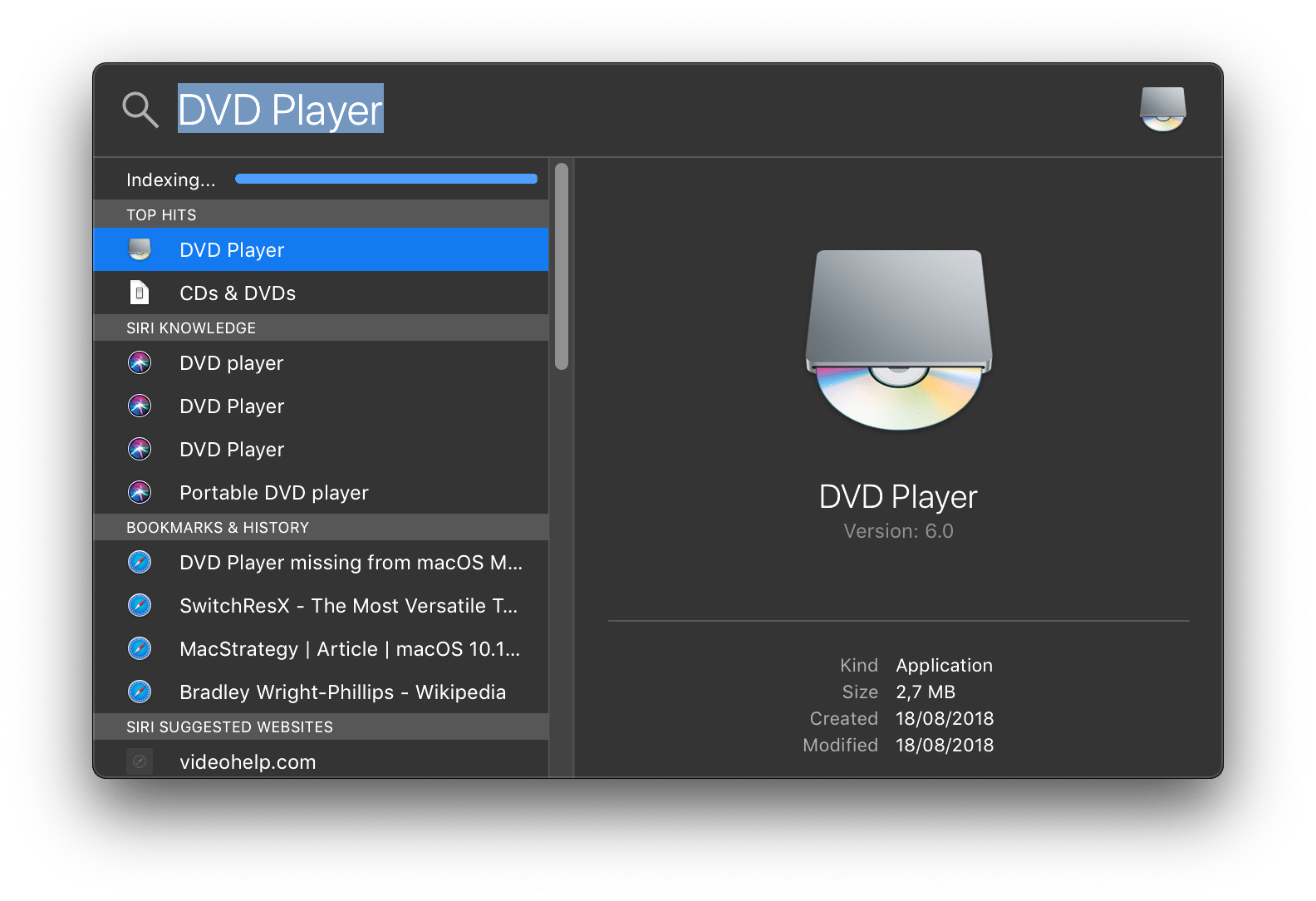Click the DVD Player title in preview

(898, 497)
